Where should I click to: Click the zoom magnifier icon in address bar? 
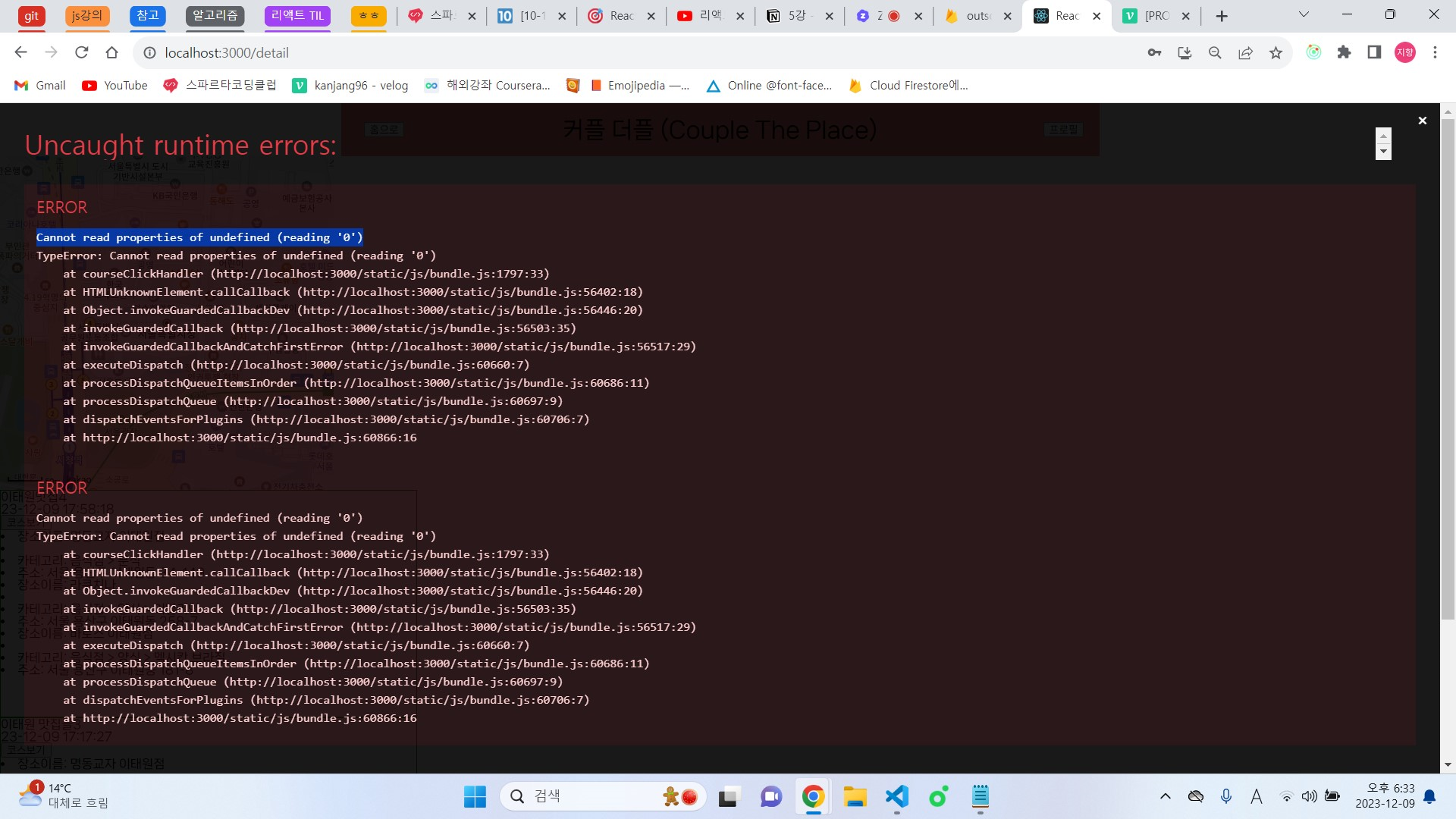point(1215,53)
